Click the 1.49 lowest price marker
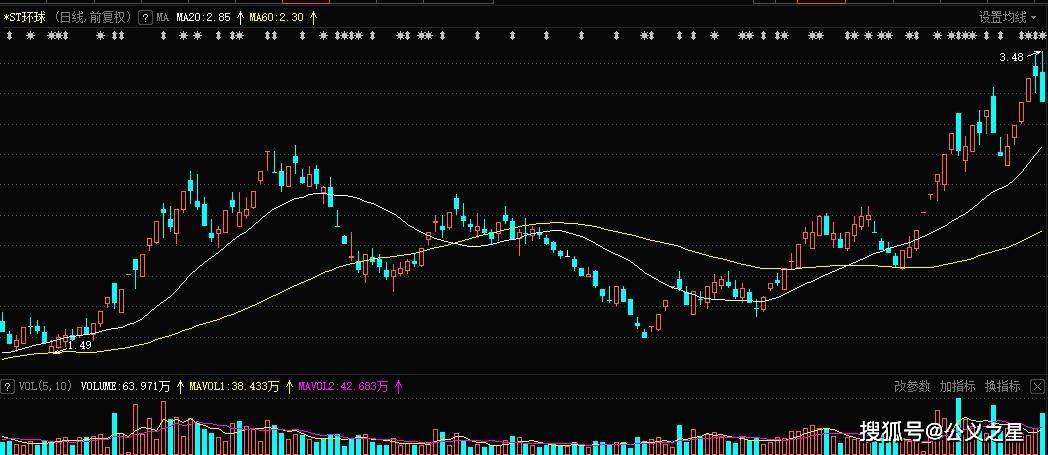1048x455 pixels. [x=80, y=345]
